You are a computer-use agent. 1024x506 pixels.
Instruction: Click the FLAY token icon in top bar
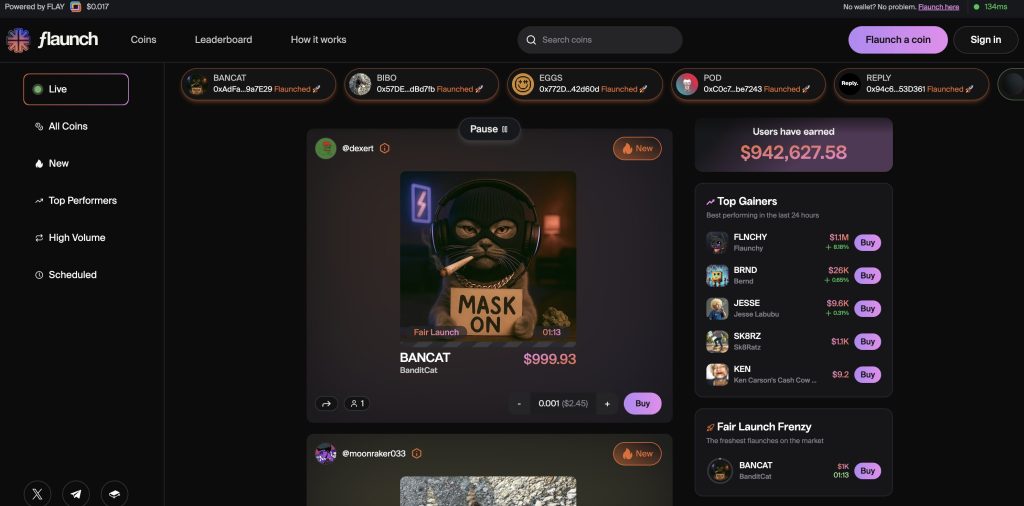pyautogui.click(x=76, y=7)
